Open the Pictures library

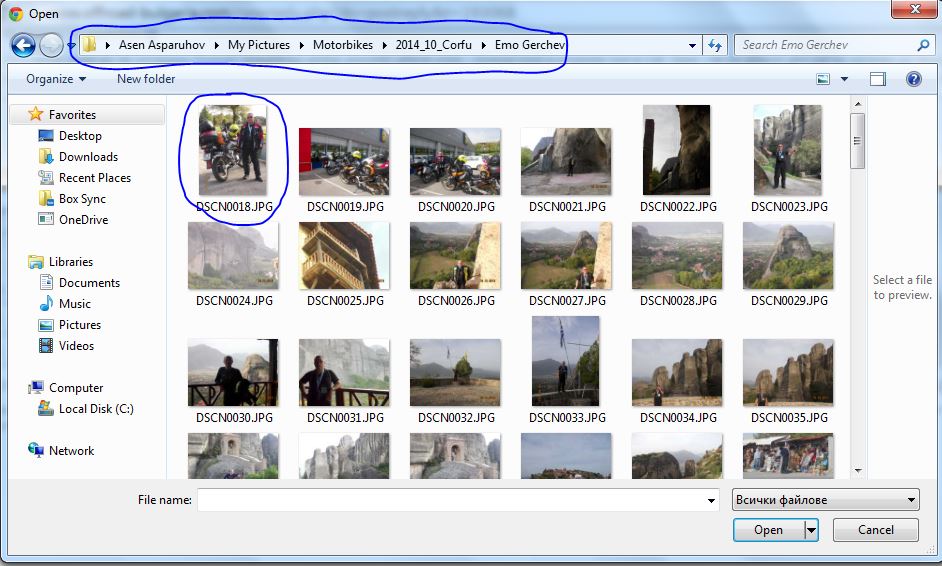(x=79, y=325)
